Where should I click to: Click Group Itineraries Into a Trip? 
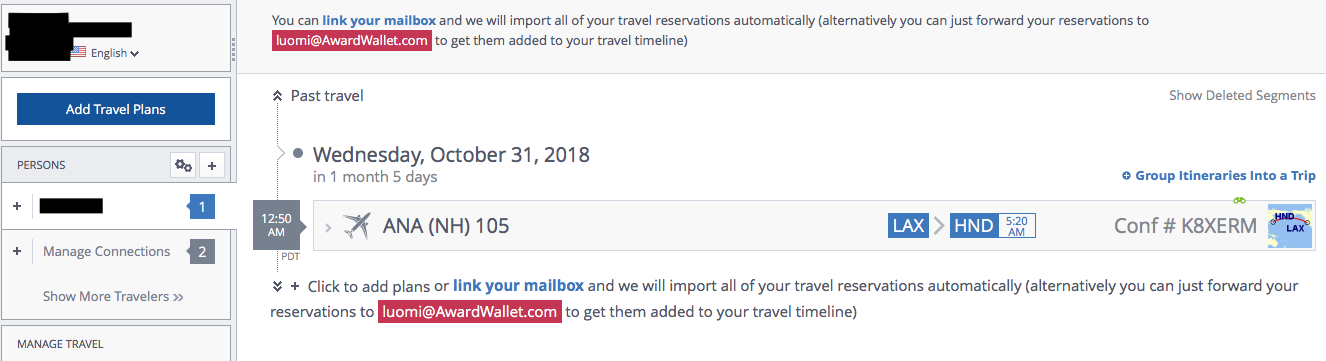point(1219,176)
